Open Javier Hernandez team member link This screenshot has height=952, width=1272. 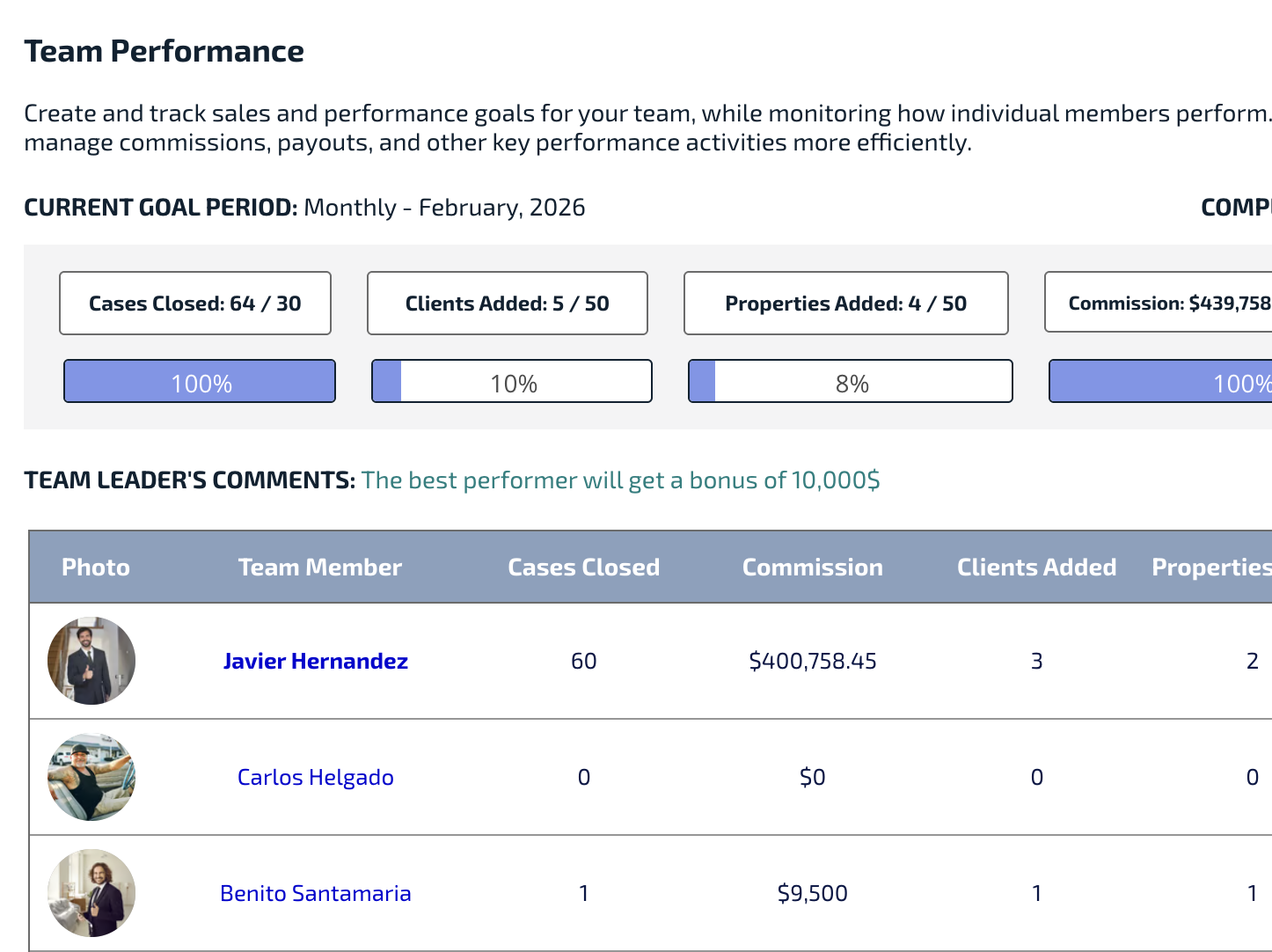tap(315, 661)
